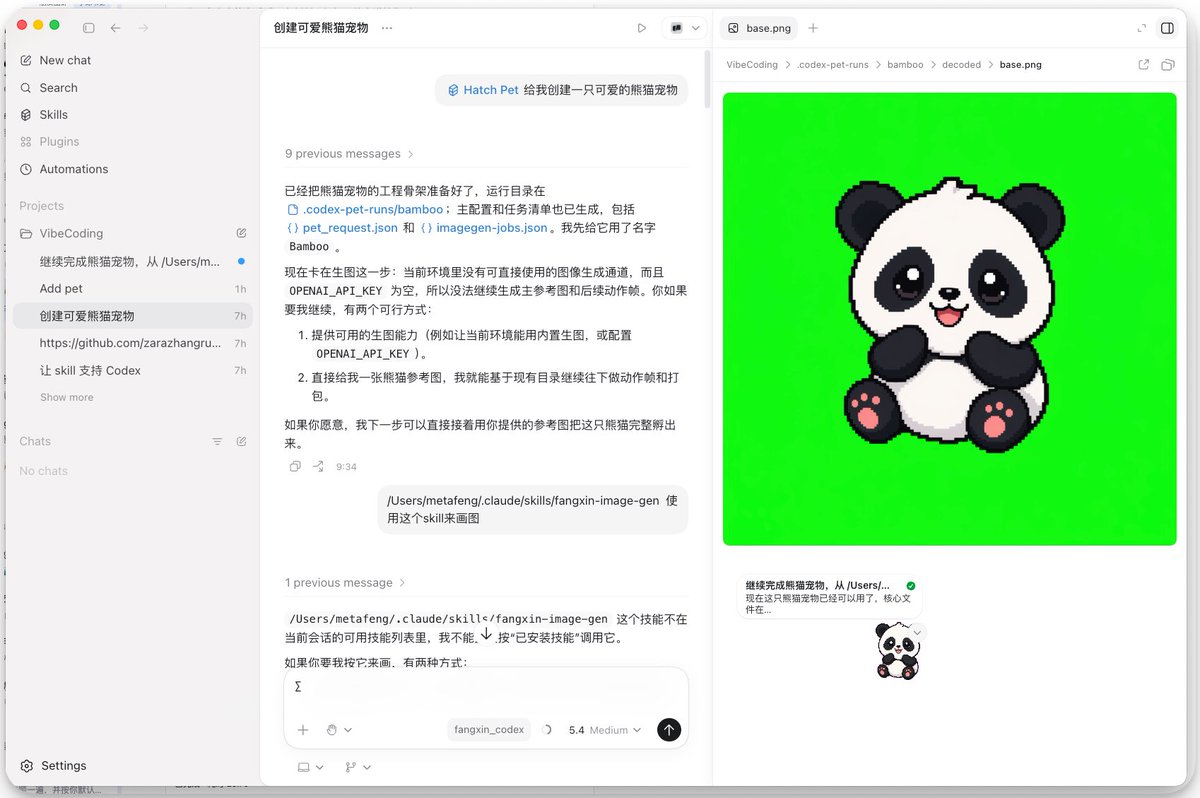Open the 'Add pet' chat
The image size is (1200, 798).
pyautogui.click(x=132, y=288)
